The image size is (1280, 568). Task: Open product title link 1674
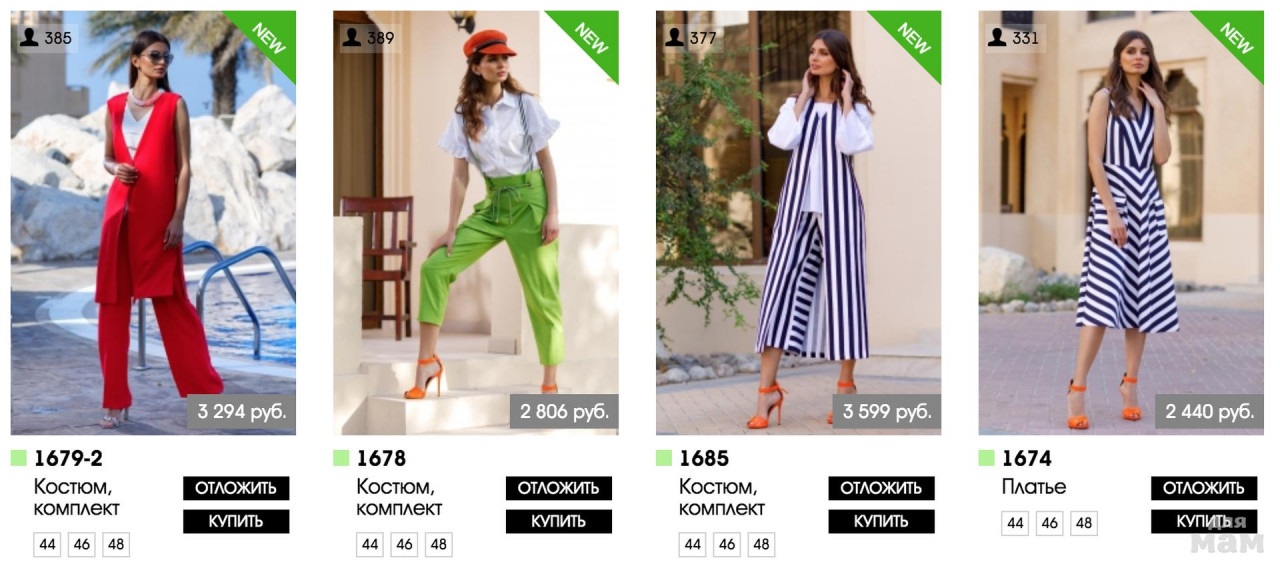(x=1027, y=458)
